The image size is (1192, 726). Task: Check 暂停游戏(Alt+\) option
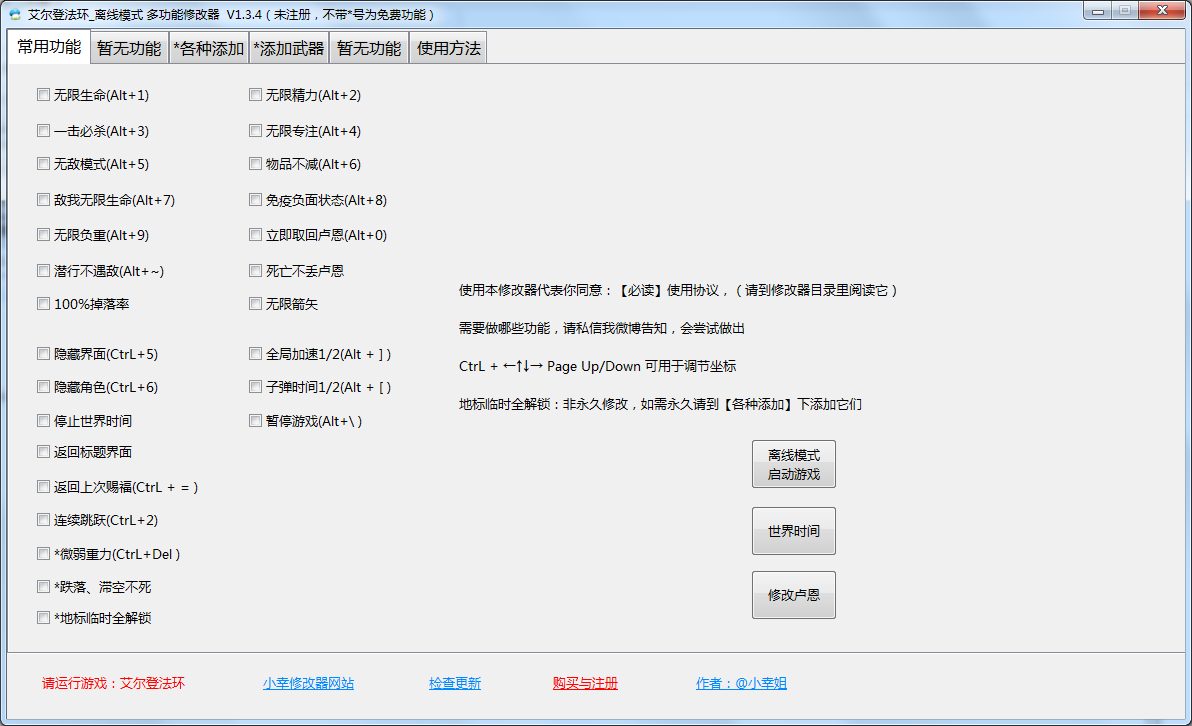255,420
